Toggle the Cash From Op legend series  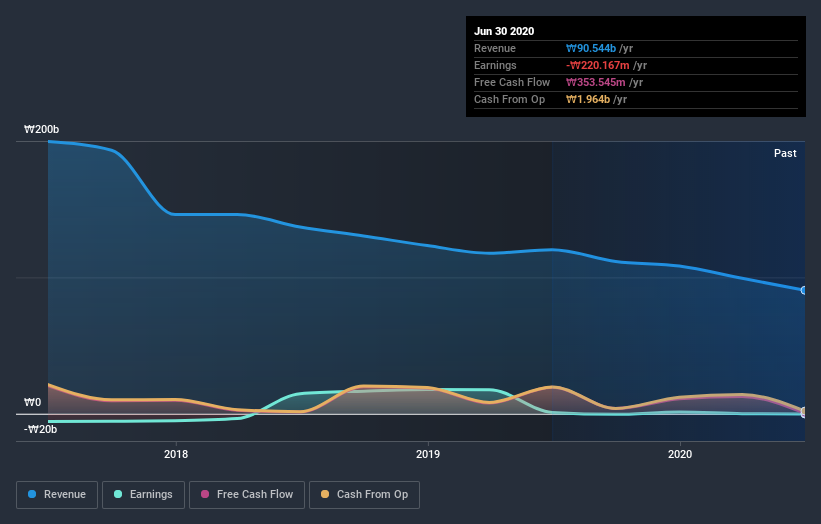pos(364,495)
